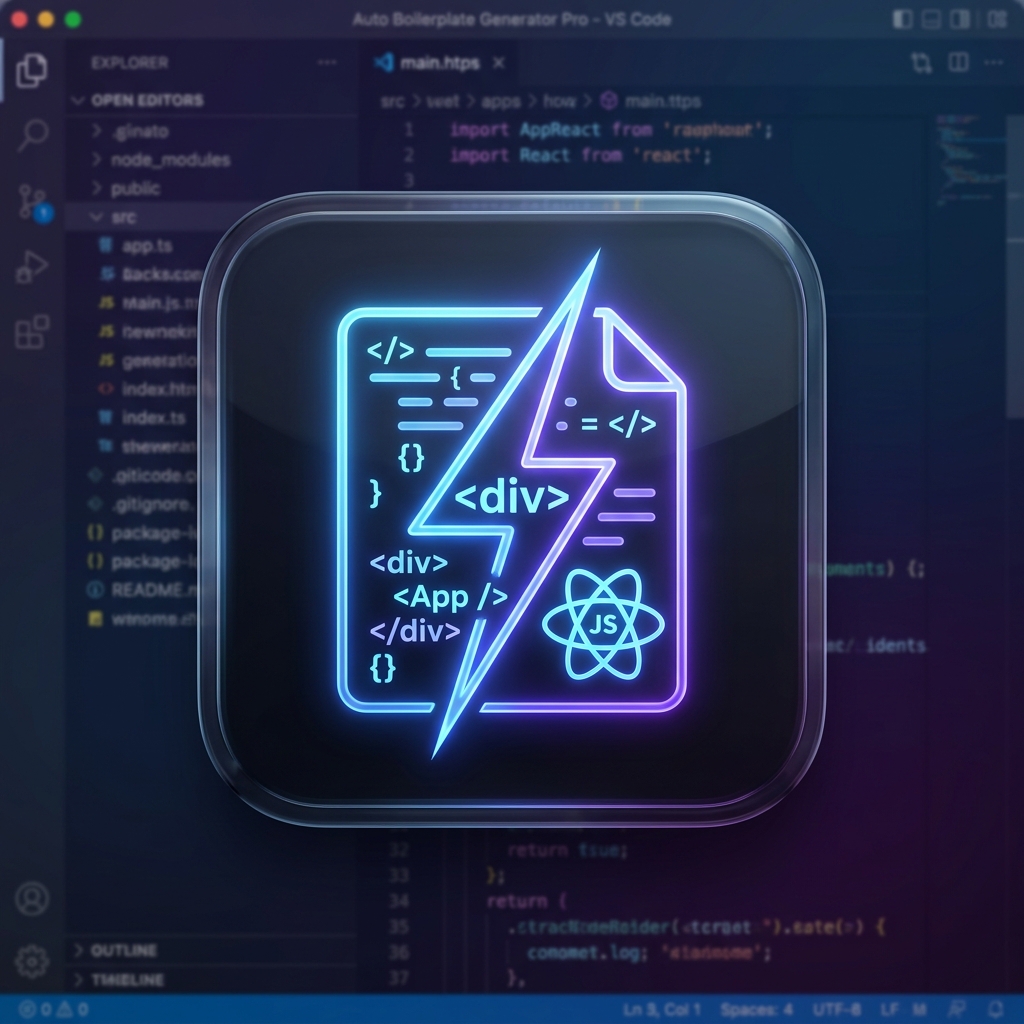The width and height of the screenshot is (1024, 1024).
Task: Collapse the OPEN EDITORS section
Action: coord(78,100)
